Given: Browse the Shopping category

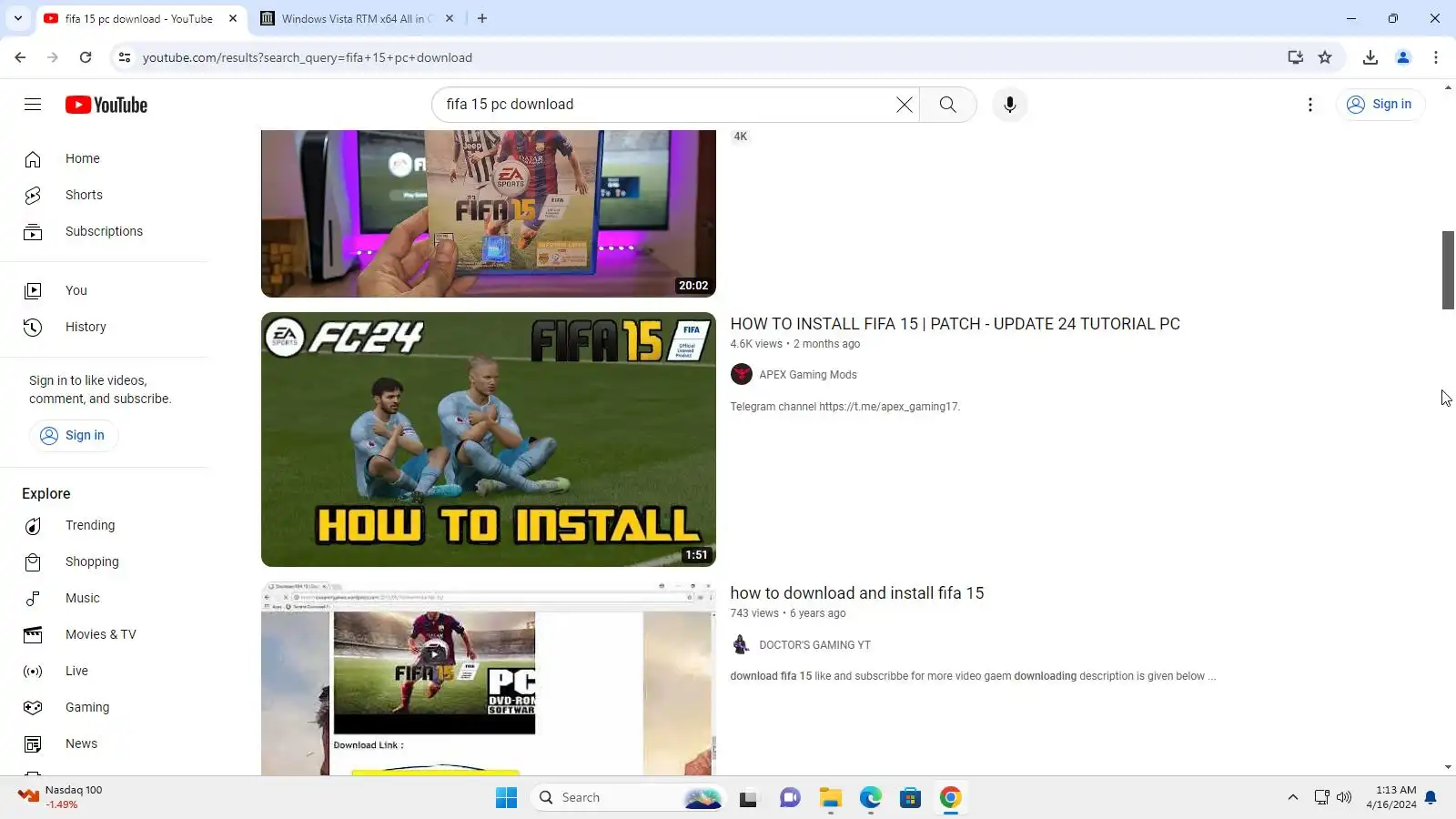Looking at the screenshot, I should [106, 561].
